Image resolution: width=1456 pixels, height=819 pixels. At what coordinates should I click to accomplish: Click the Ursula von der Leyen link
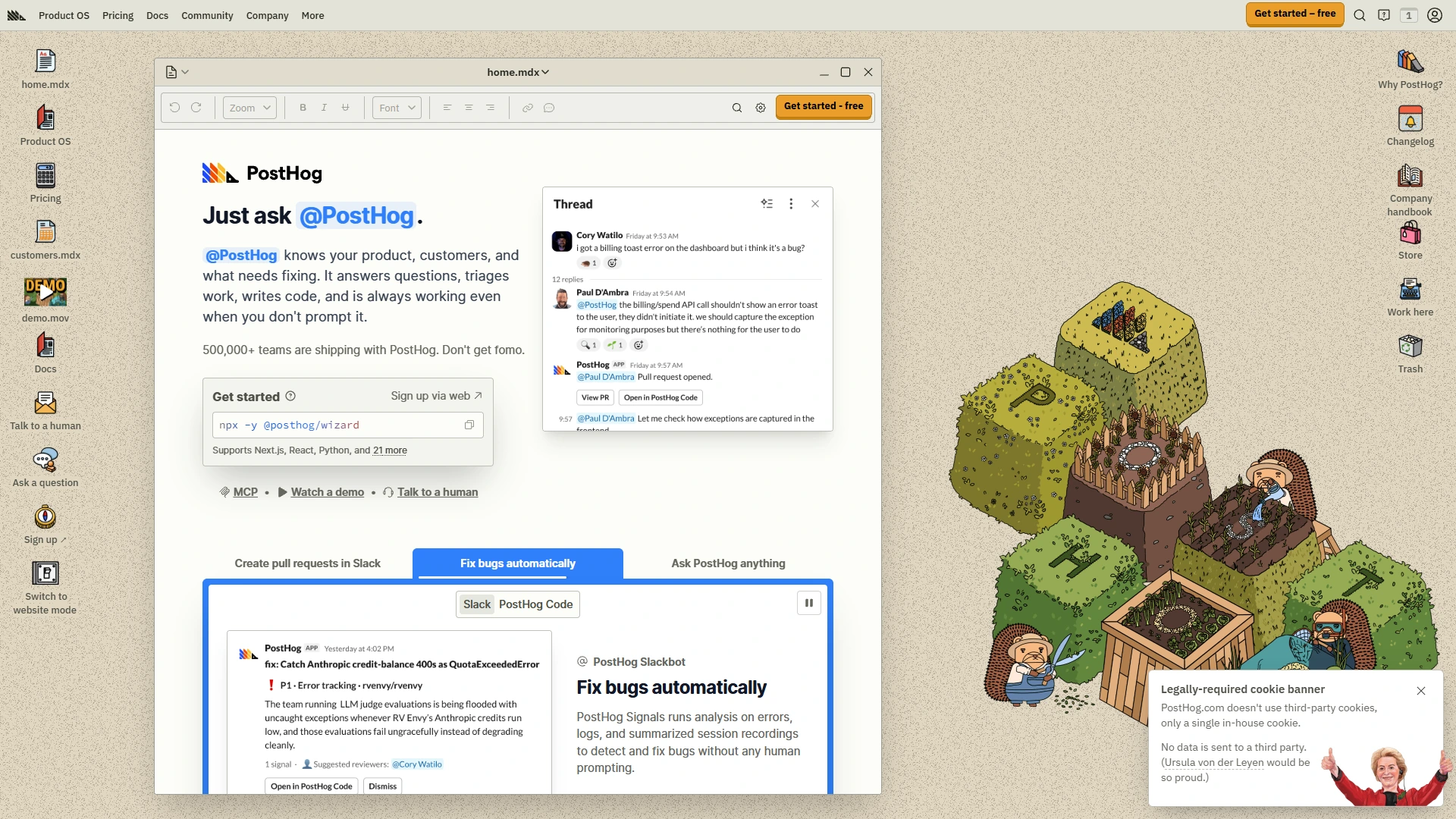(x=1214, y=763)
